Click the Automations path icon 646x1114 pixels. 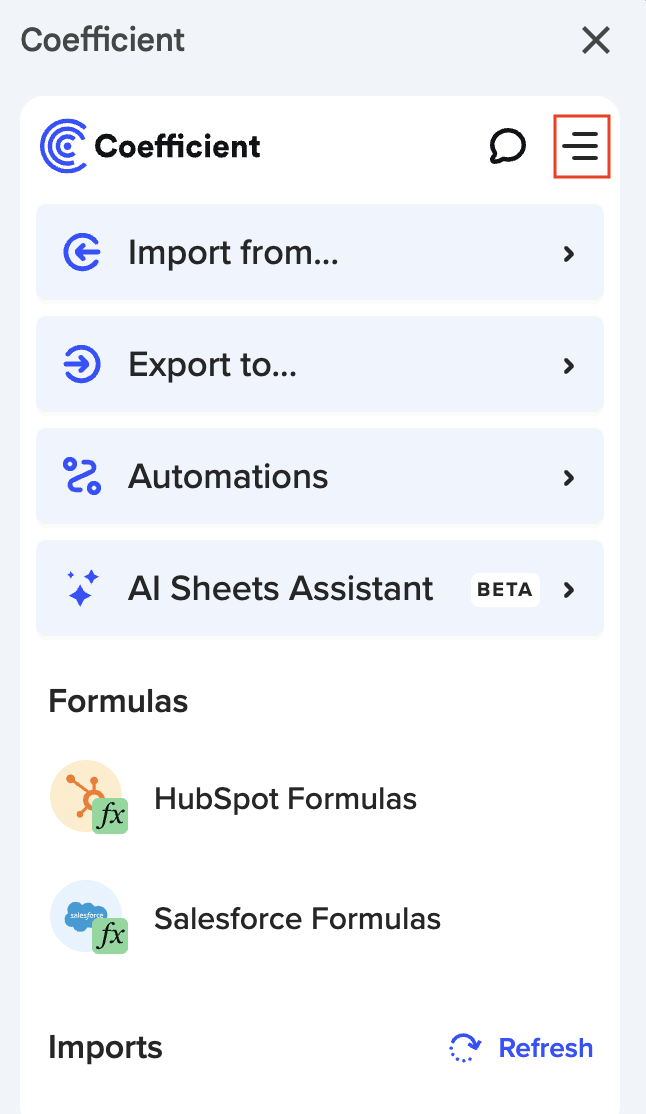click(x=82, y=477)
